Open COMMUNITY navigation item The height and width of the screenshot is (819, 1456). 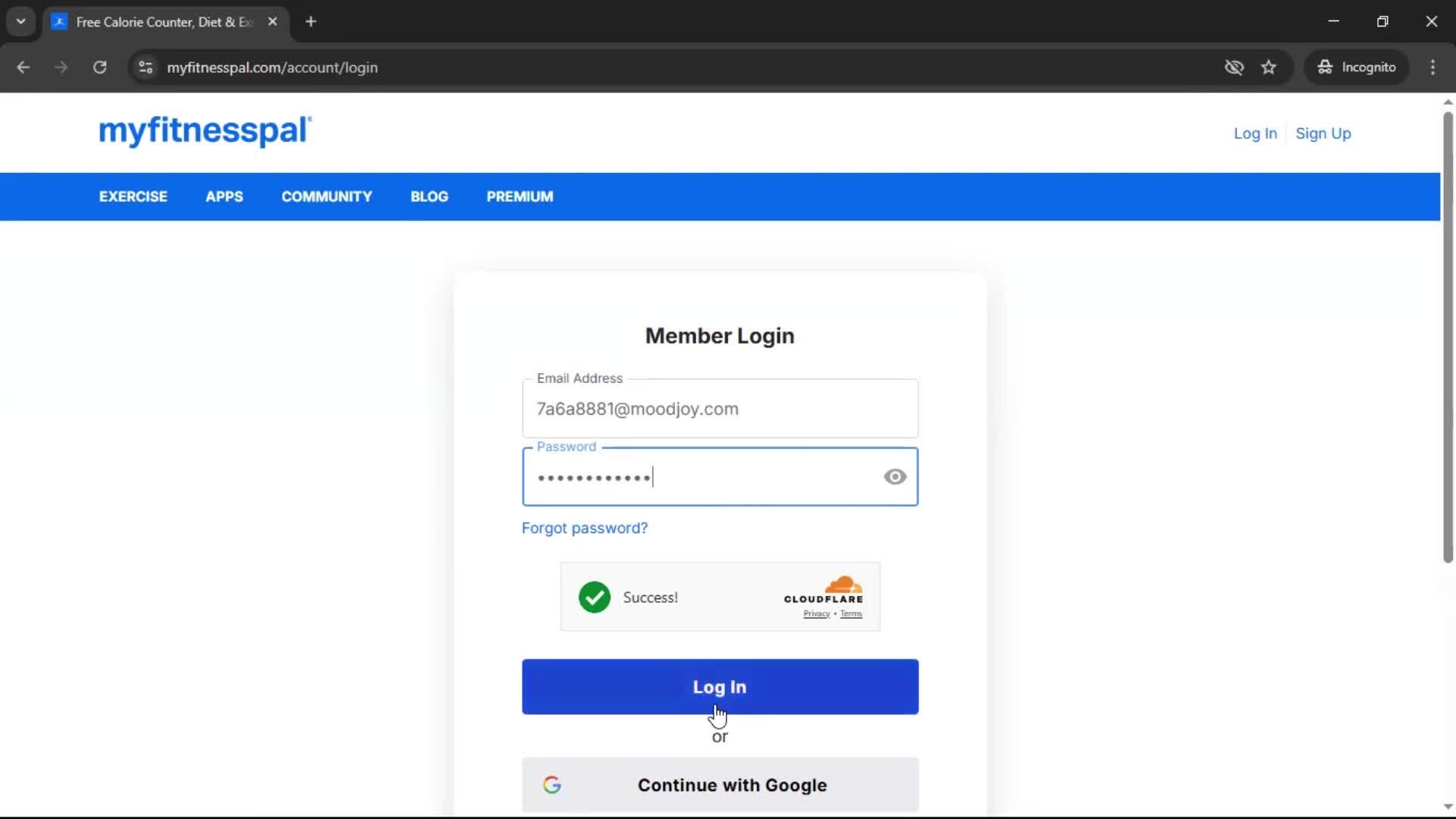click(327, 196)
